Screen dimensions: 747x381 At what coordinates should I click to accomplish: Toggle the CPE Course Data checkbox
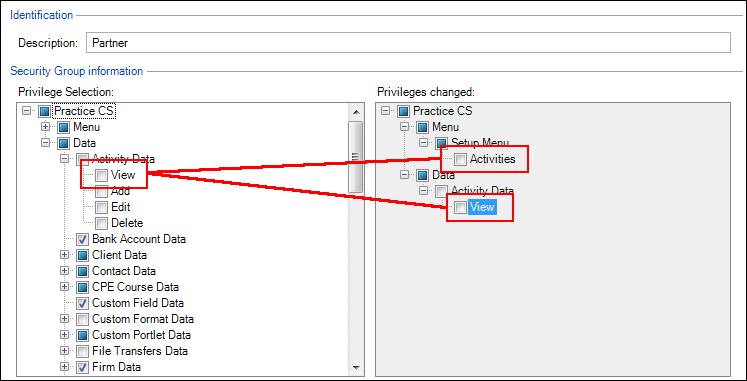(83, 287)
